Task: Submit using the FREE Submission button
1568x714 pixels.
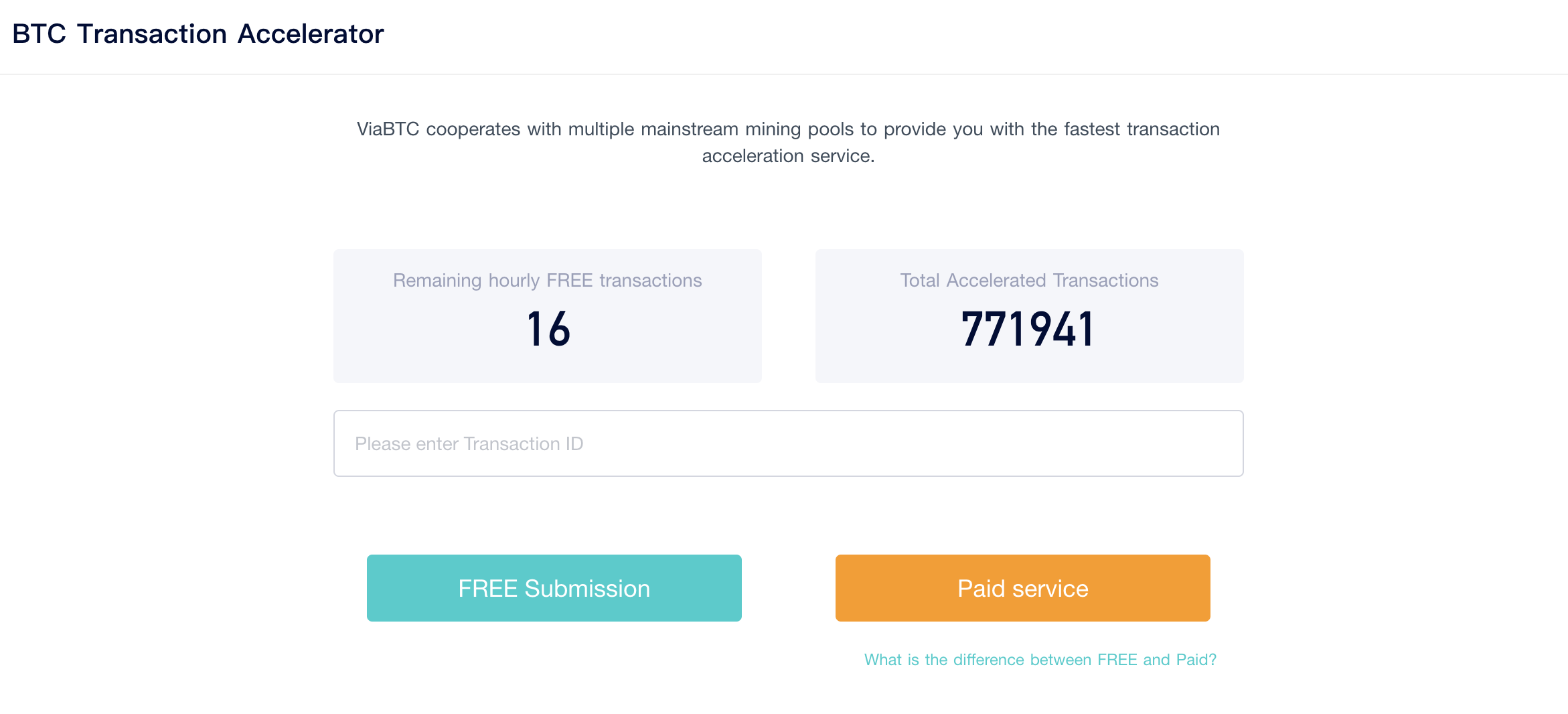Action: tap(554, 588)
